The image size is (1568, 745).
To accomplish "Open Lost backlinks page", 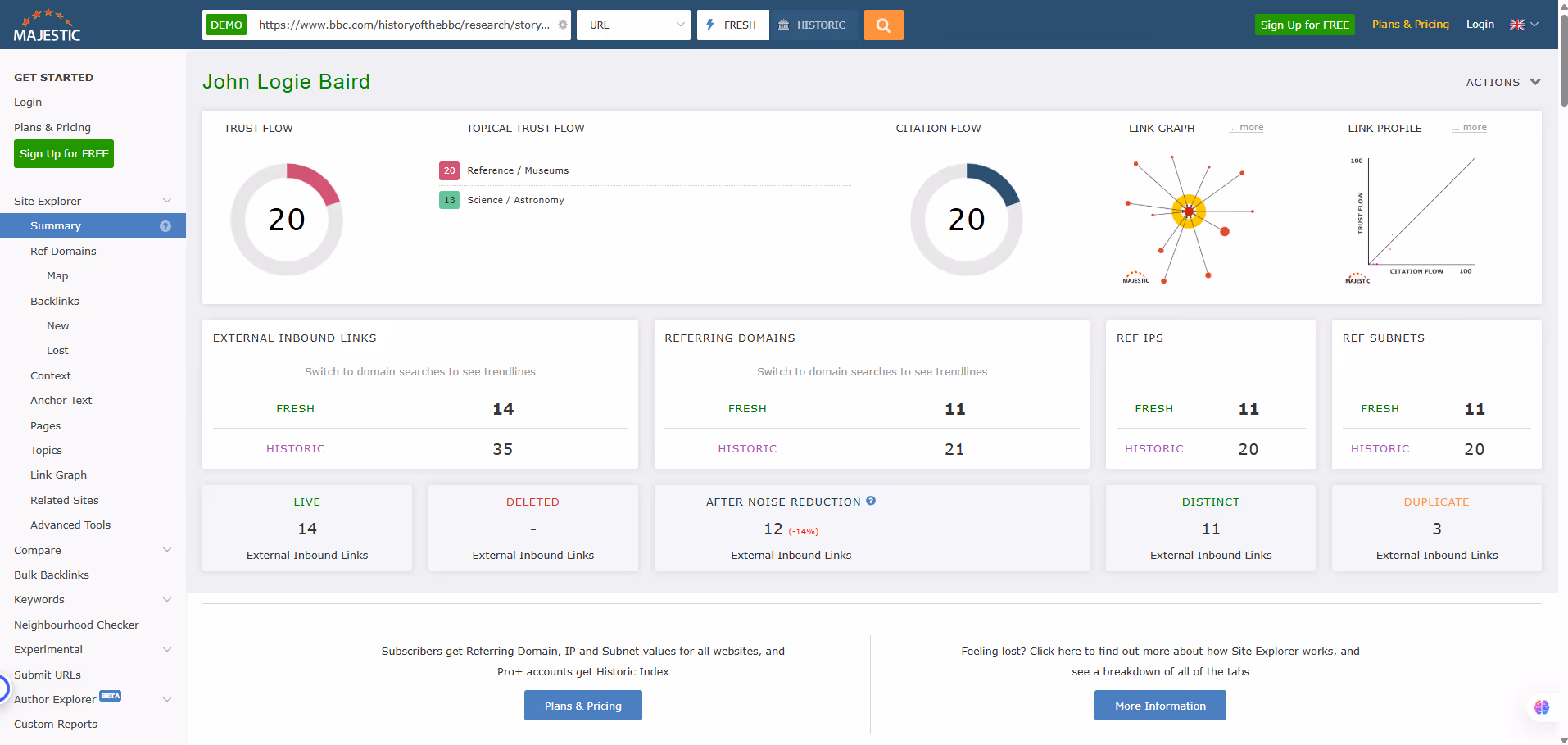I will [x=57, y=350].
